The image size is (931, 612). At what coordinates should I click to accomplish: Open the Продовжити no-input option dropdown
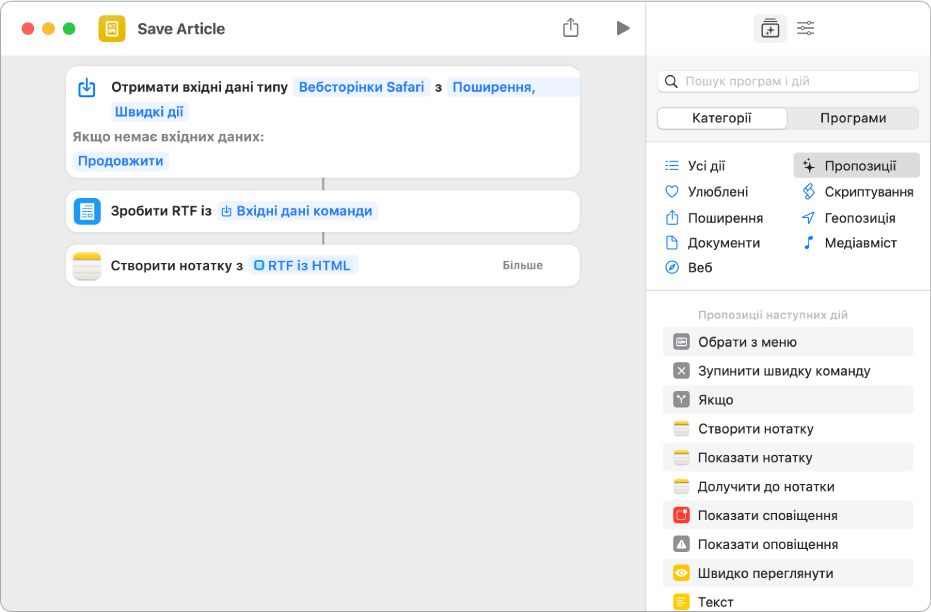pos(122,161)
